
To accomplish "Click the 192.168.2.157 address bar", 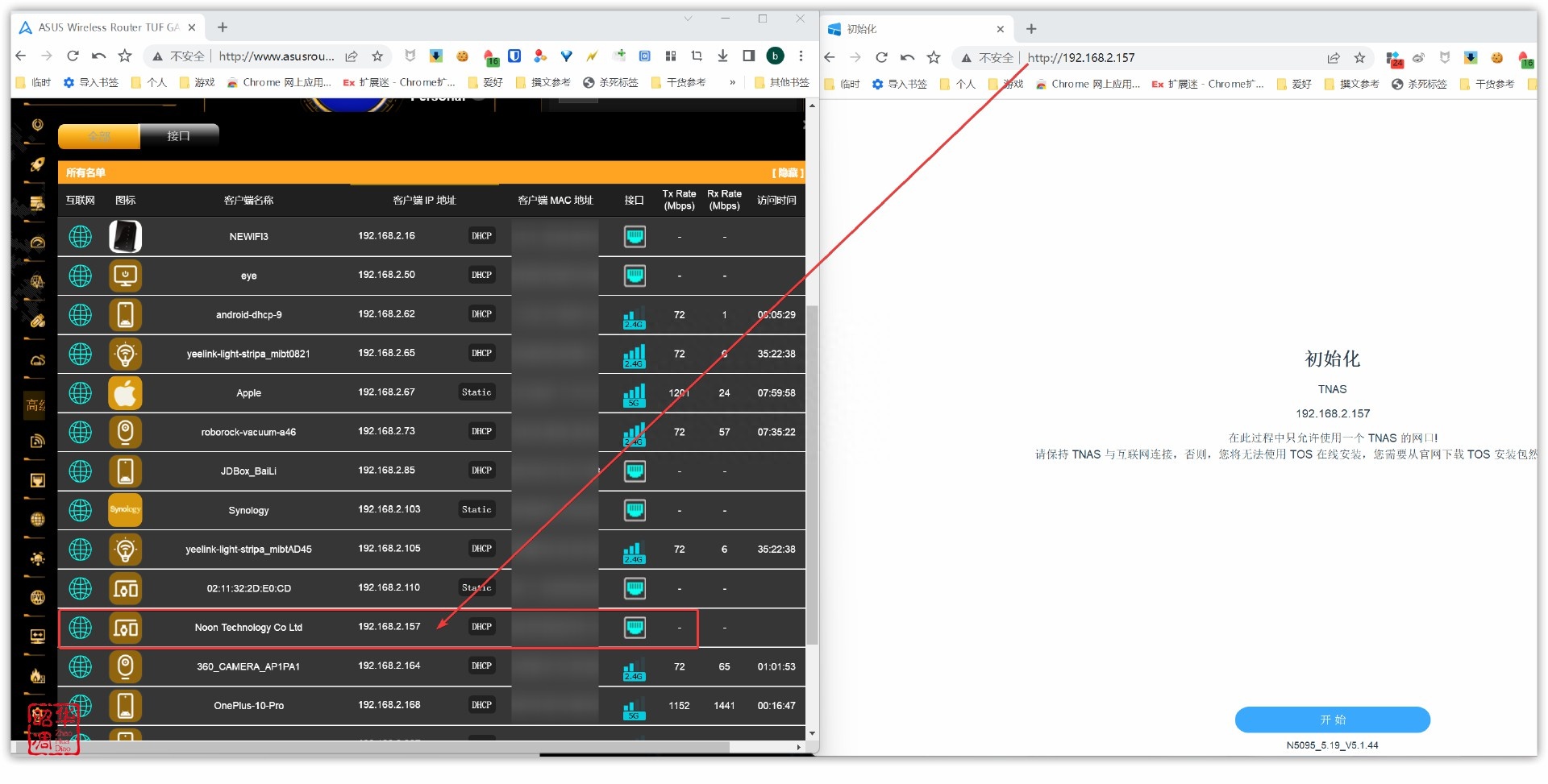I will coord(1169,57).
